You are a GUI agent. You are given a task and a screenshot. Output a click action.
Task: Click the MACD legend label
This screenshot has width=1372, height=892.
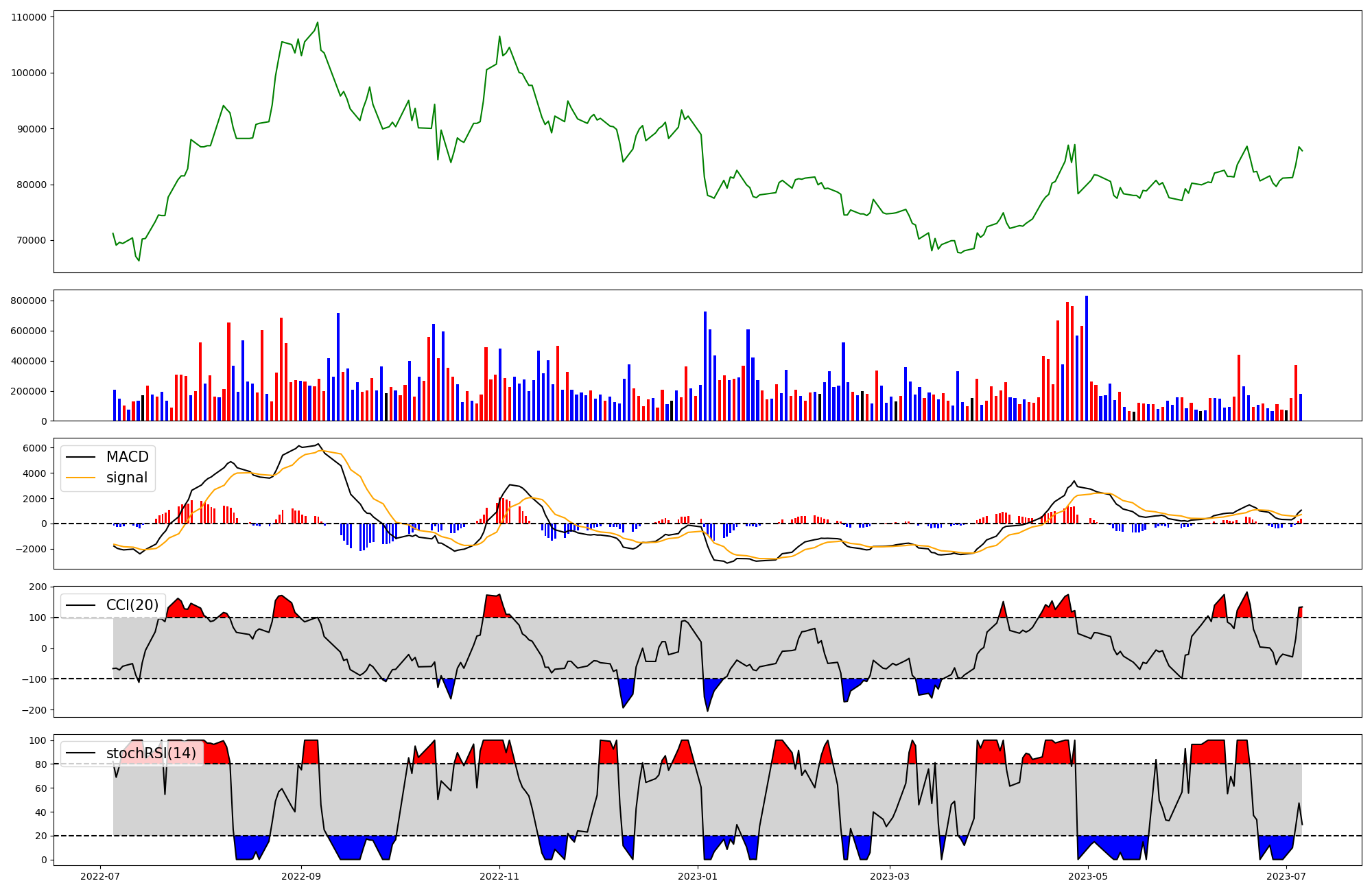click(127, 457)
